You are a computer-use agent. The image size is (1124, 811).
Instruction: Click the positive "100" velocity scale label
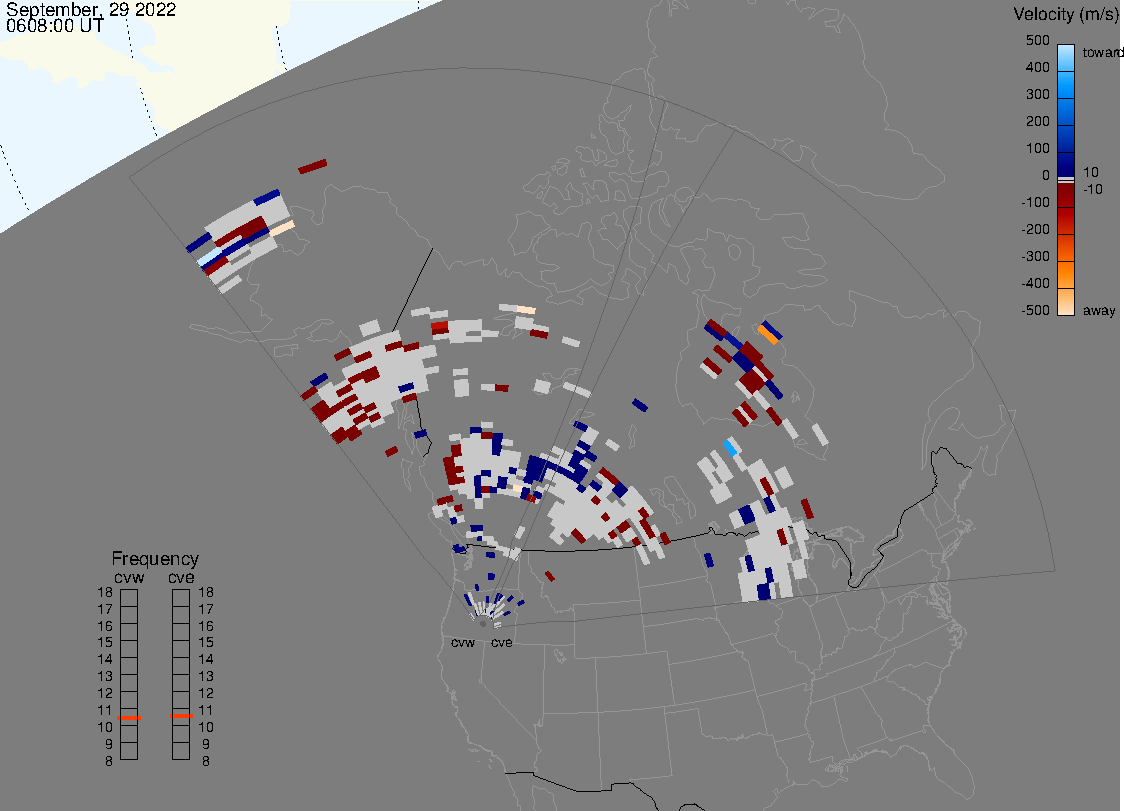click(x=1037, y=148)
